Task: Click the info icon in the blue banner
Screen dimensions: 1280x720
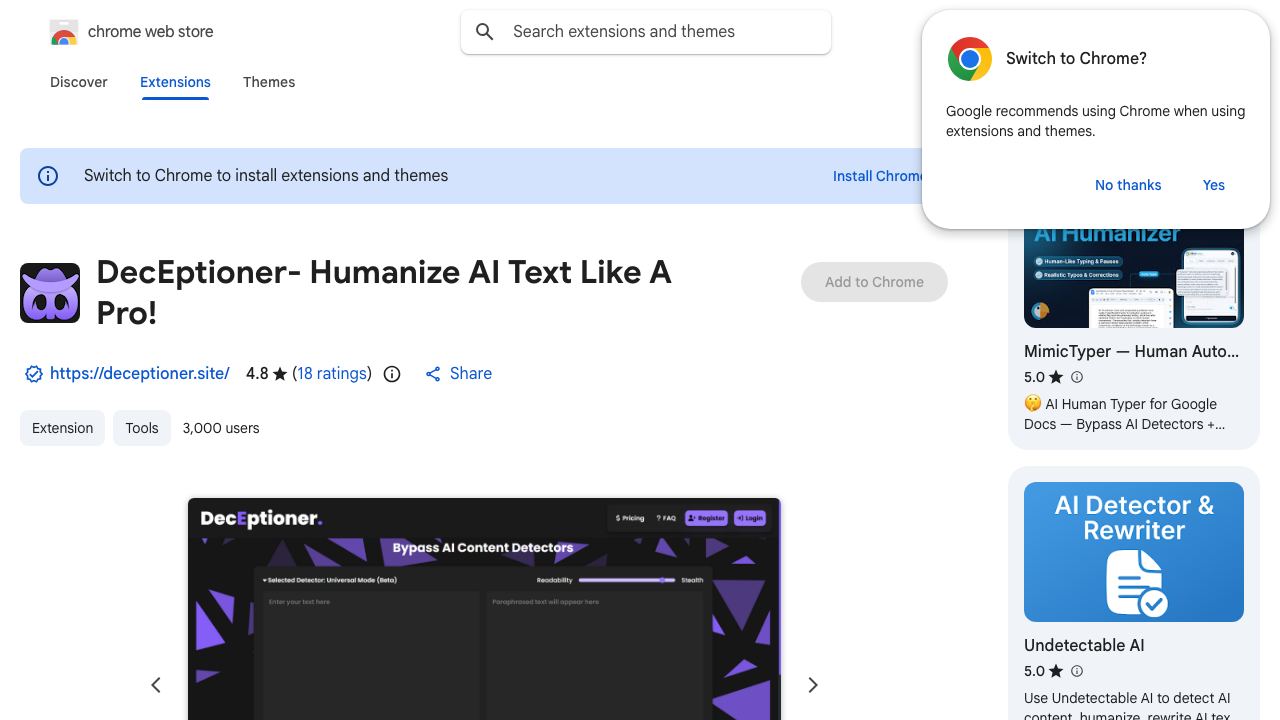Action: tap(48, 176)
